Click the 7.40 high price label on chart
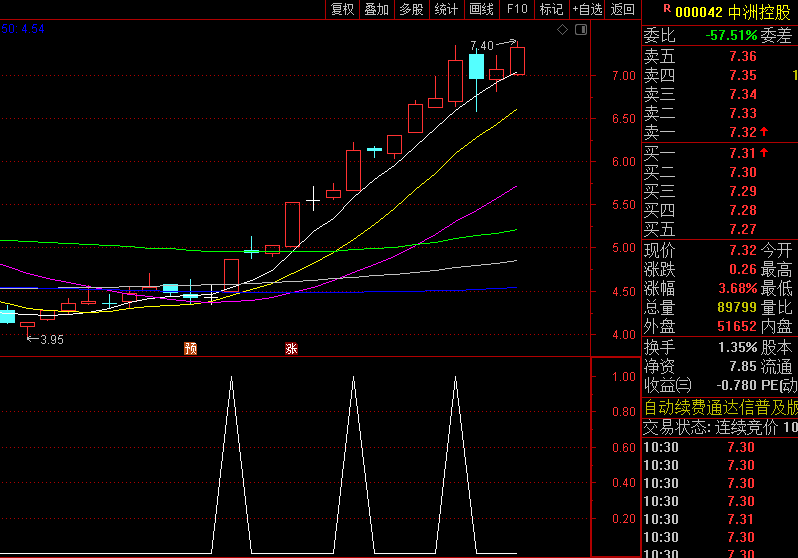Viewport: 798px width, 558px height. (x=481, y=46)
